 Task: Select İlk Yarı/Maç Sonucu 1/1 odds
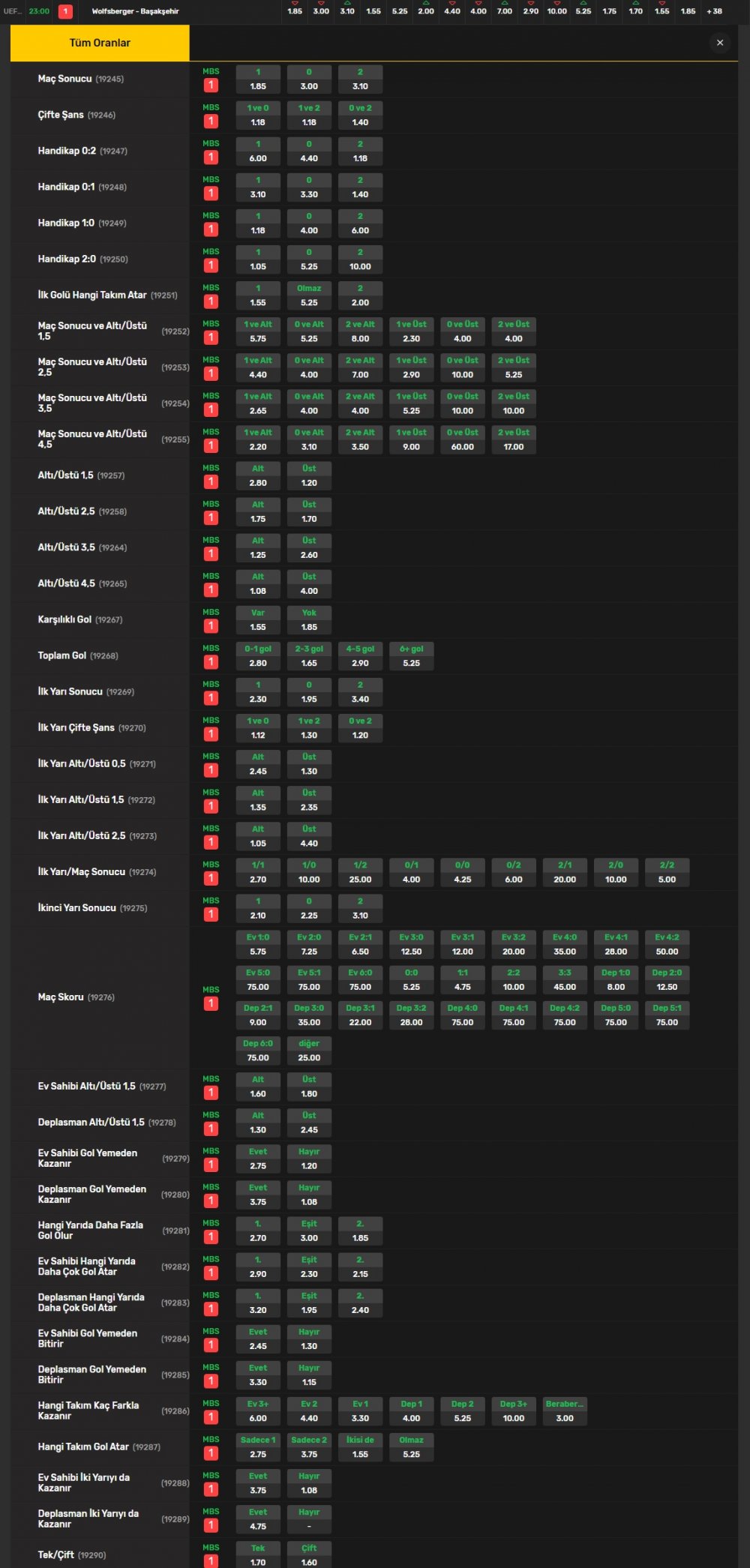(258, 872)
